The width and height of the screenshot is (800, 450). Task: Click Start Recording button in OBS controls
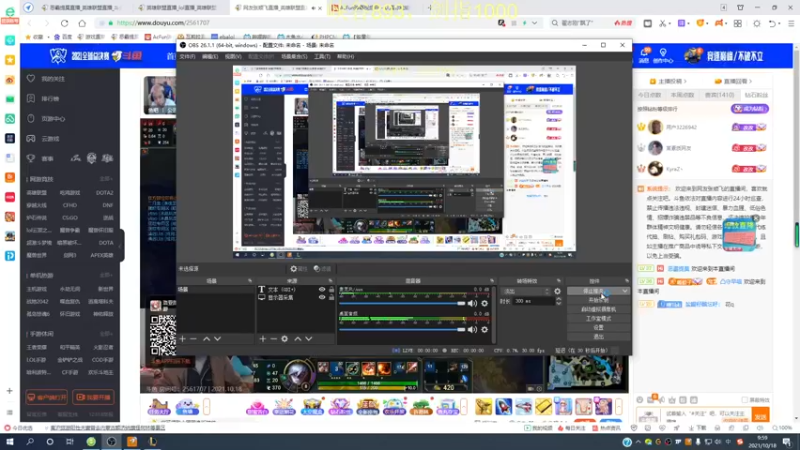pyautogui.click(x=598, y=301)
